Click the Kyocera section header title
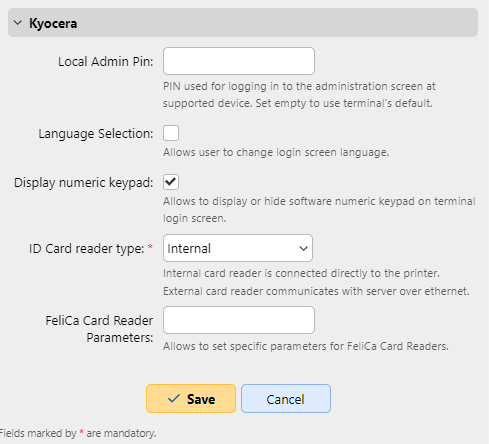This screenshot has height=444, width=489. 53,23
